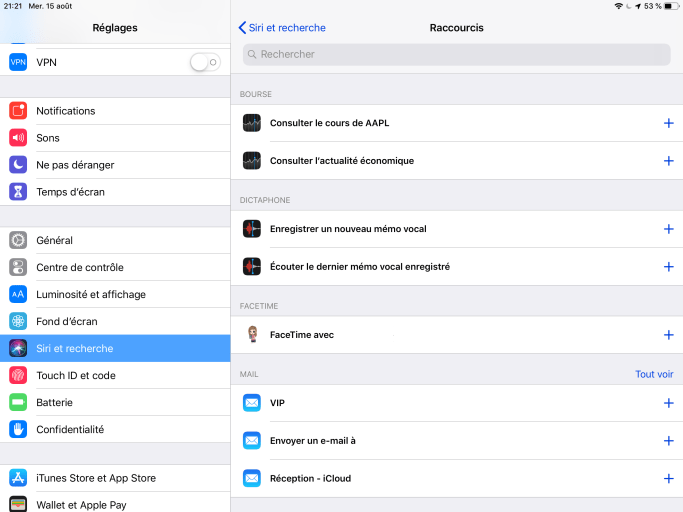Toggle the VPN switch
Viewport: 683px width, 512px height.
(x=205, y=62)
